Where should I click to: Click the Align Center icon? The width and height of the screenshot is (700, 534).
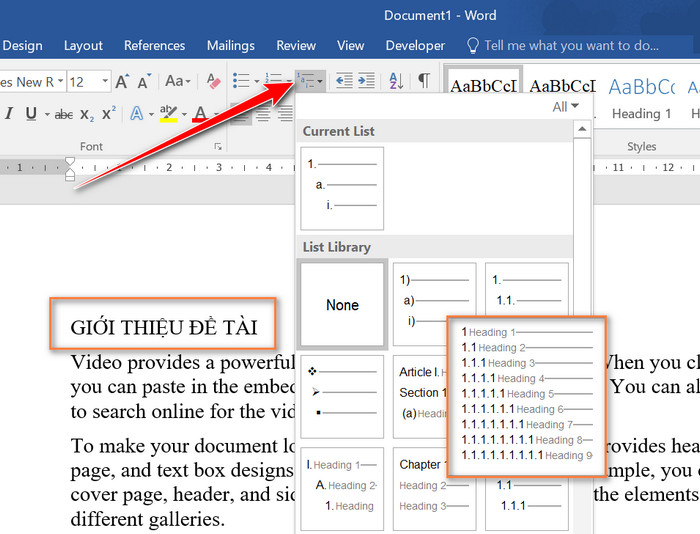[x=263, y=114]
